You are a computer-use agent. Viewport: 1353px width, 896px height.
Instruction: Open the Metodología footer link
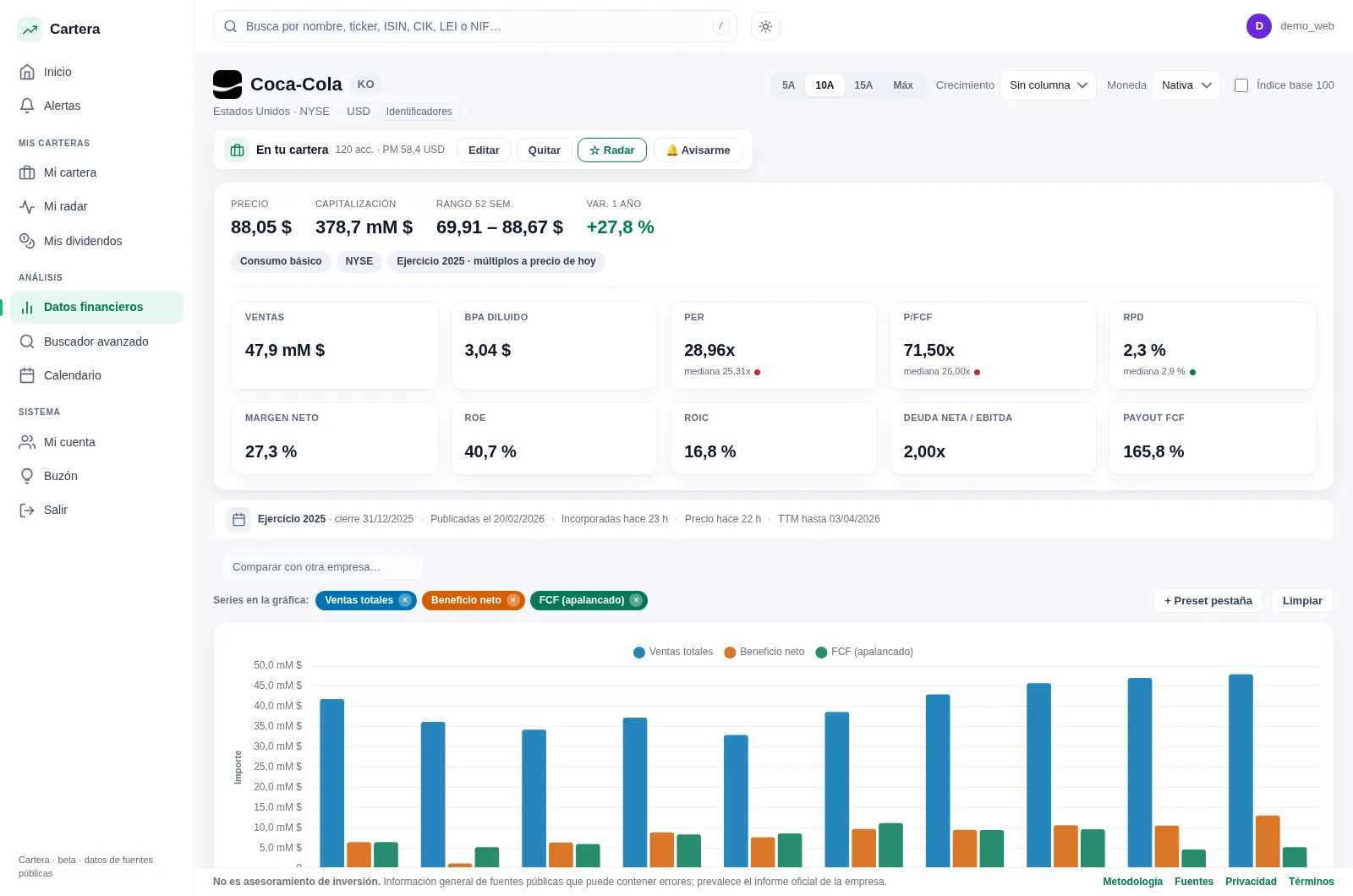[1133, 882]
